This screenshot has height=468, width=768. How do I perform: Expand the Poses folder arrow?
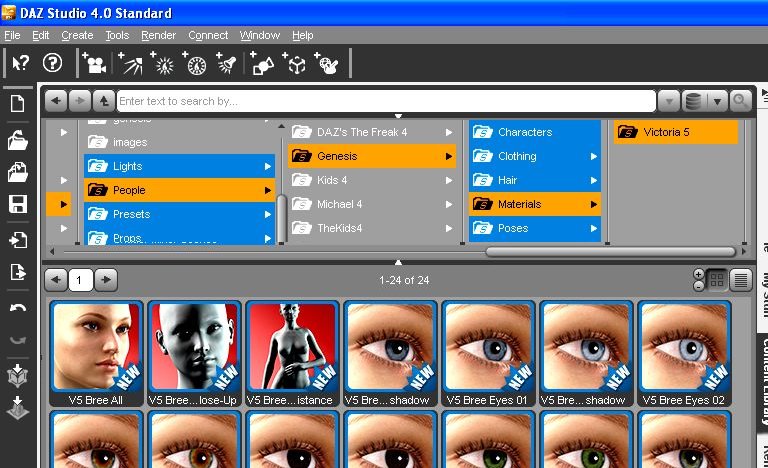click(x=594, y=228)
